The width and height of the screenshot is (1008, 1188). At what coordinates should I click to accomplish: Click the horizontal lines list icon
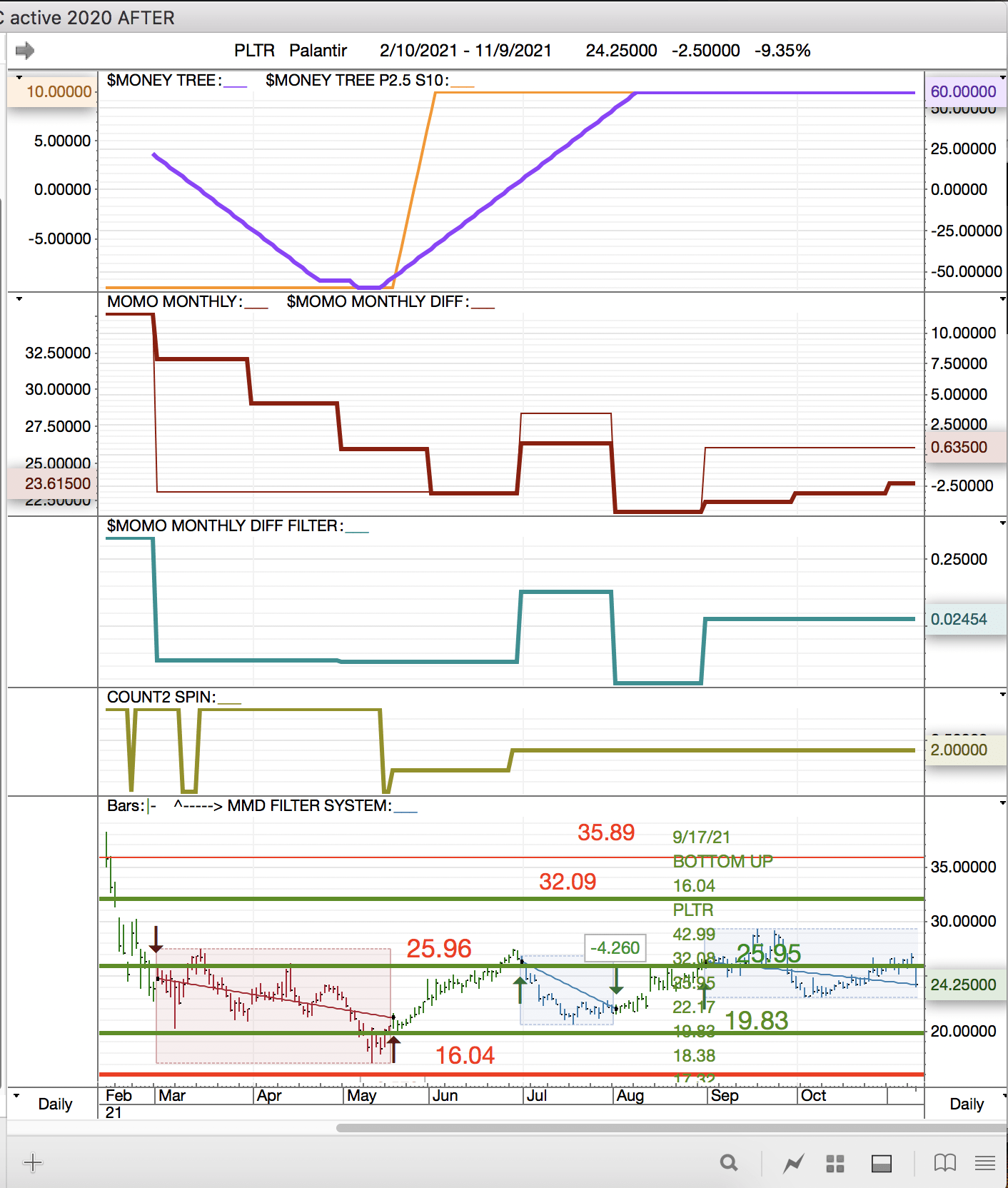[985, 1163]
